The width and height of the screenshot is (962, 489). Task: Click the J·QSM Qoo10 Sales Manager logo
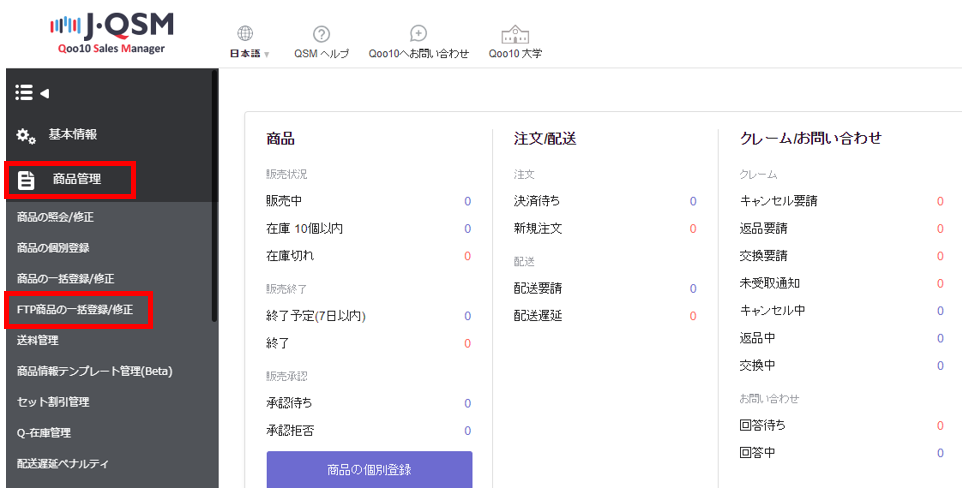(112, 33)
